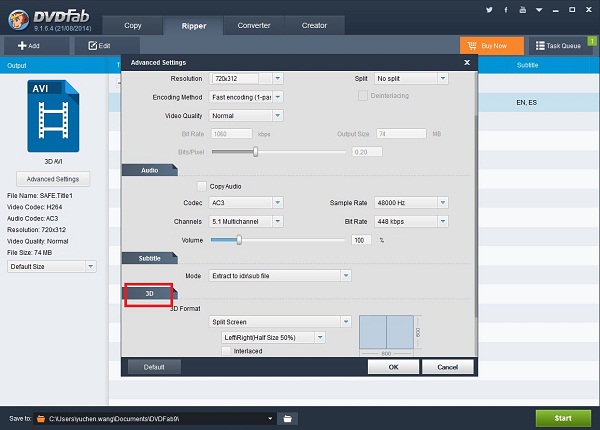Click the Advanced Settings button in the left panel
Viewport: 600px width, 430px height.
pyautogui.click(x=53, y=179)
